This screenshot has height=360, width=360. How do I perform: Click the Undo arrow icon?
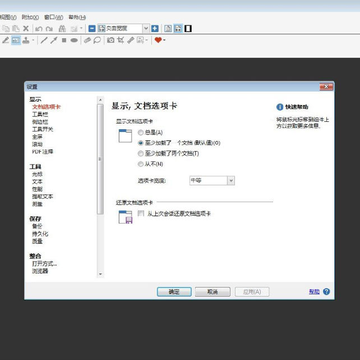pos(39,29)
